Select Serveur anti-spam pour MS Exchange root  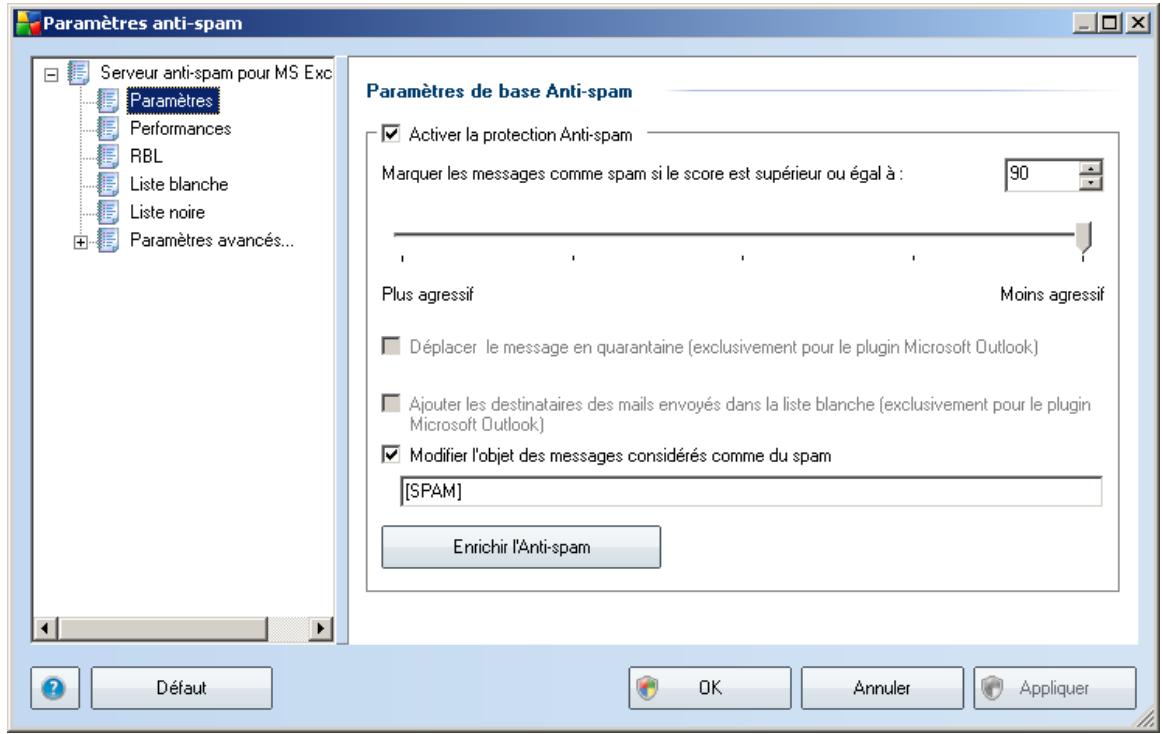pos(216,73)
